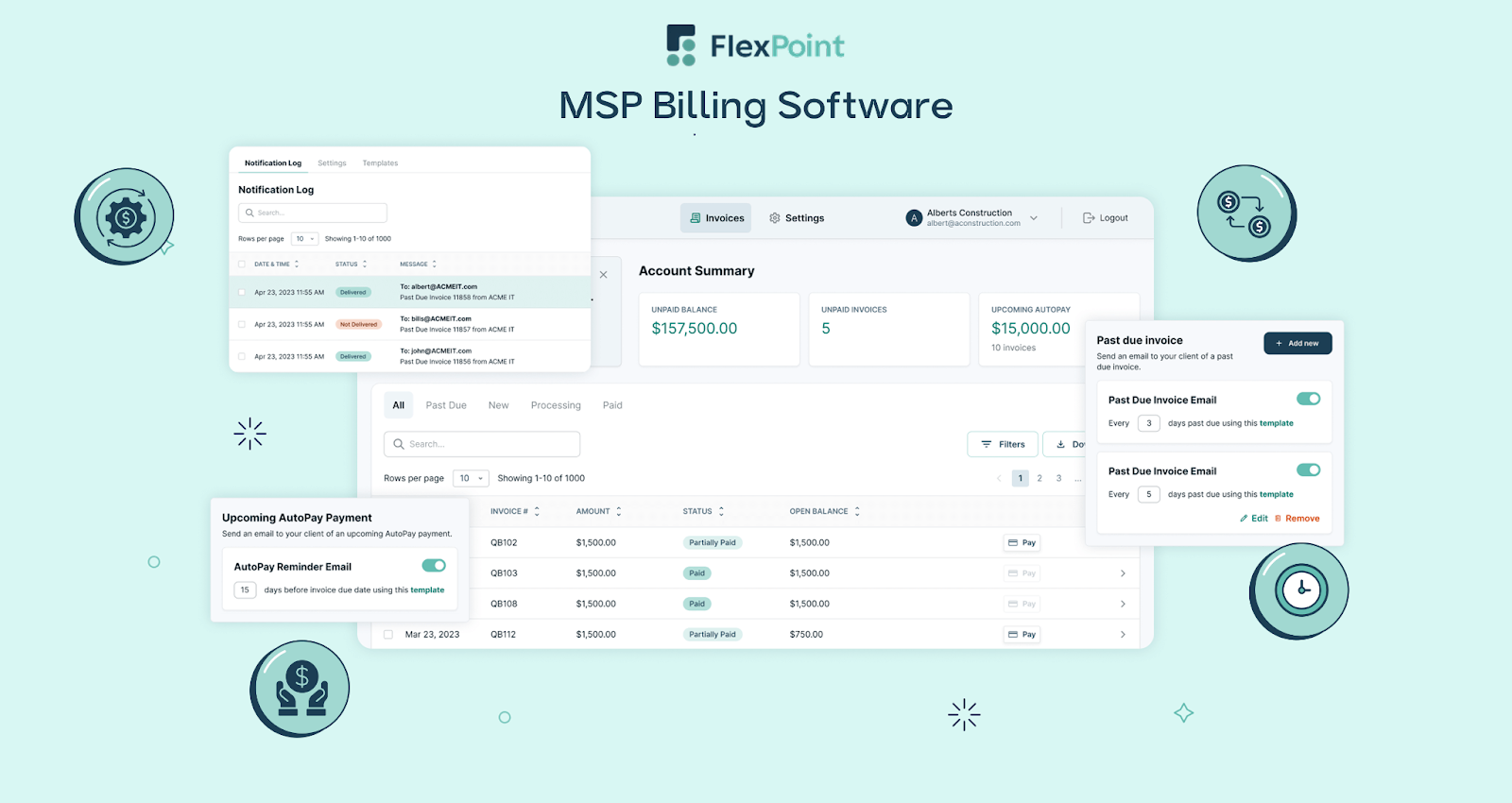This screenshot has height=803, width=1512.
Task: Select the albert@ACMEIT.com notification row checkbox
Action: 242,292
